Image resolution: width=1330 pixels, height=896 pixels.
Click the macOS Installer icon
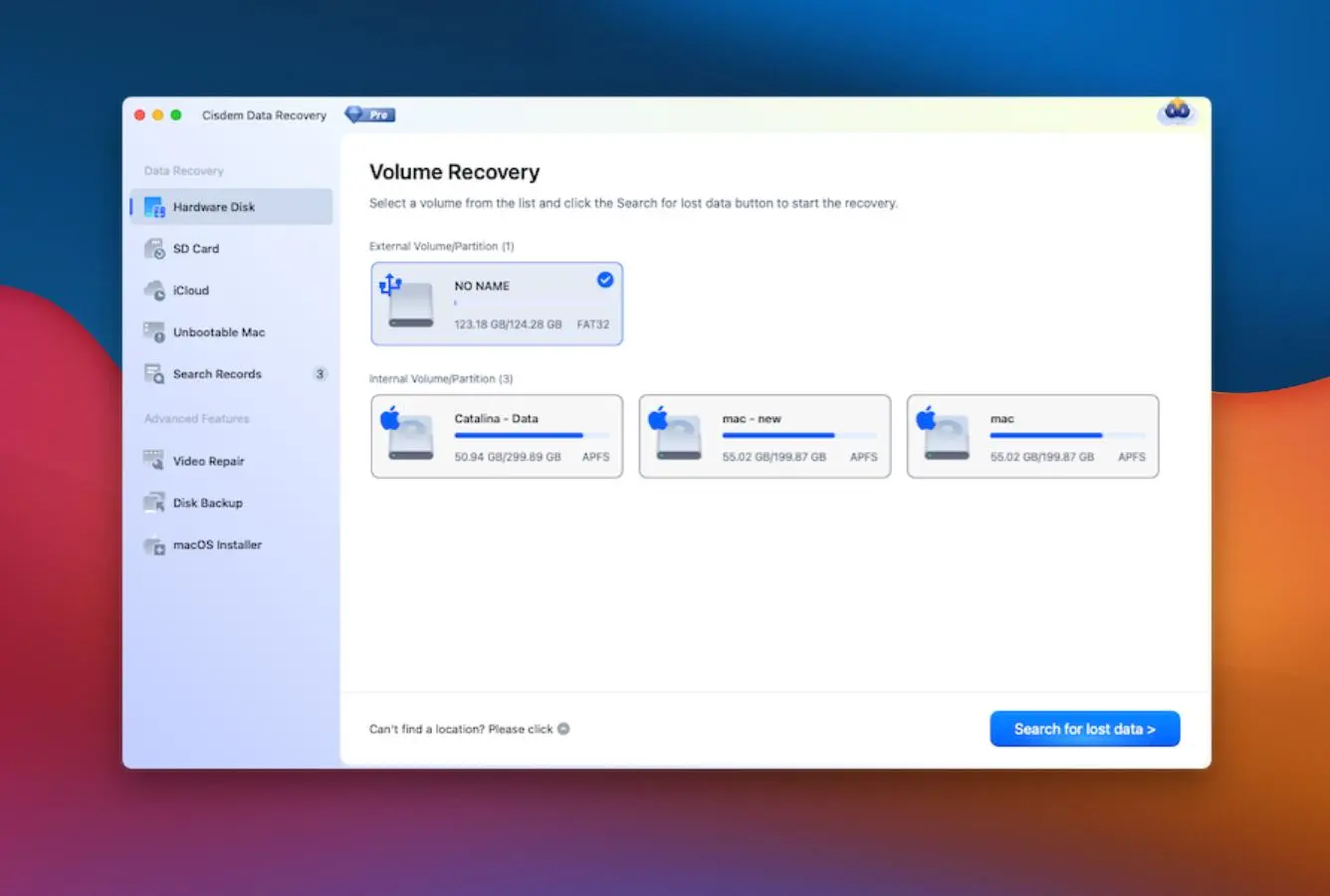click(154, 546)
